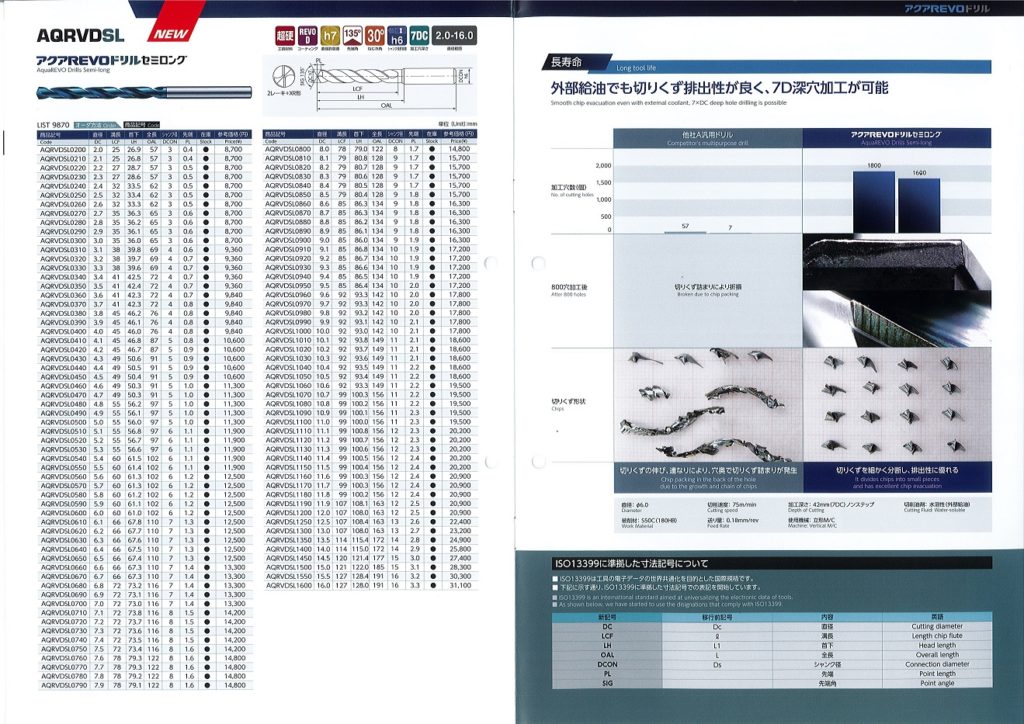
Task: Click the dark 2.0-16.0 diameter range badge
Action: [454, 35]
